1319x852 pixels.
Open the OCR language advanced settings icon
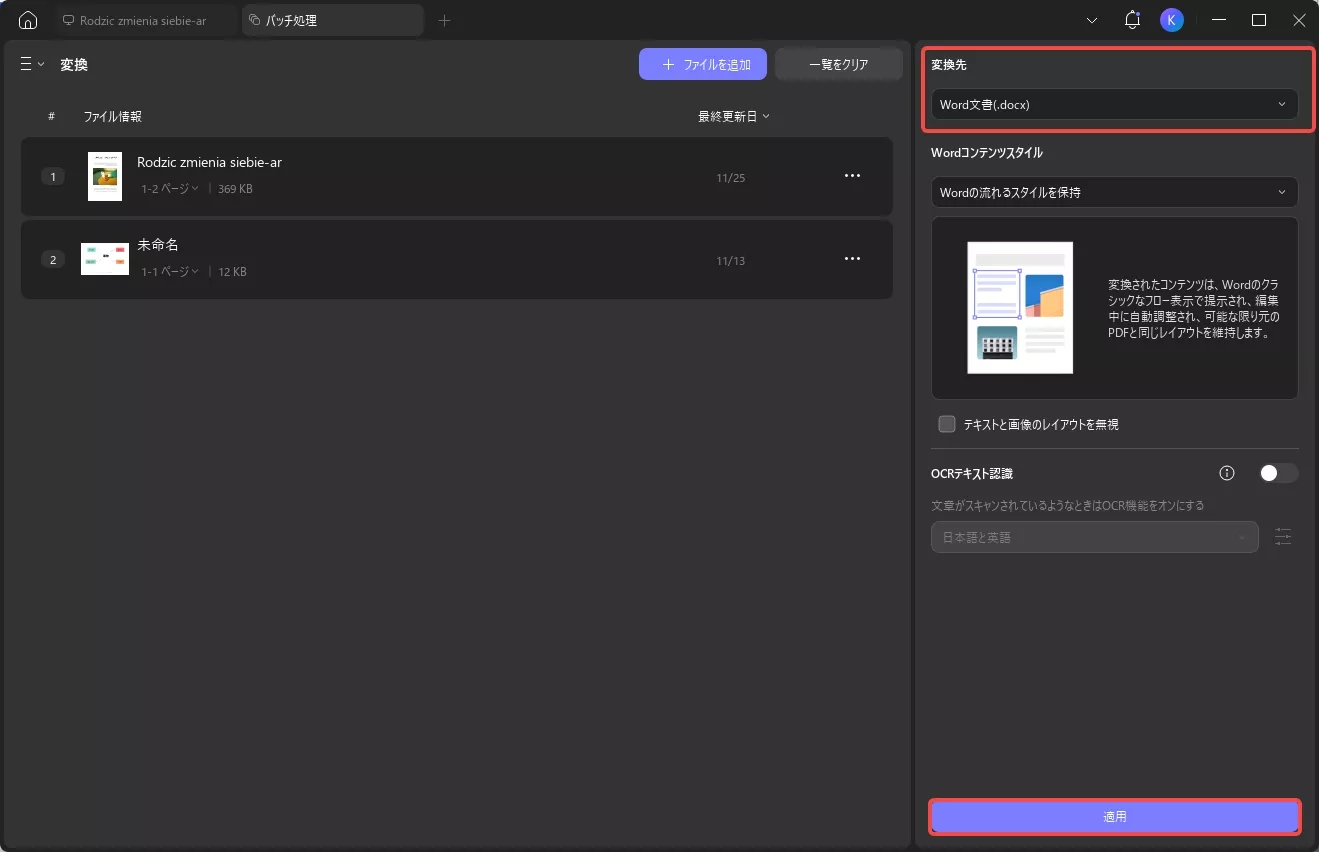pos(1283,537)
